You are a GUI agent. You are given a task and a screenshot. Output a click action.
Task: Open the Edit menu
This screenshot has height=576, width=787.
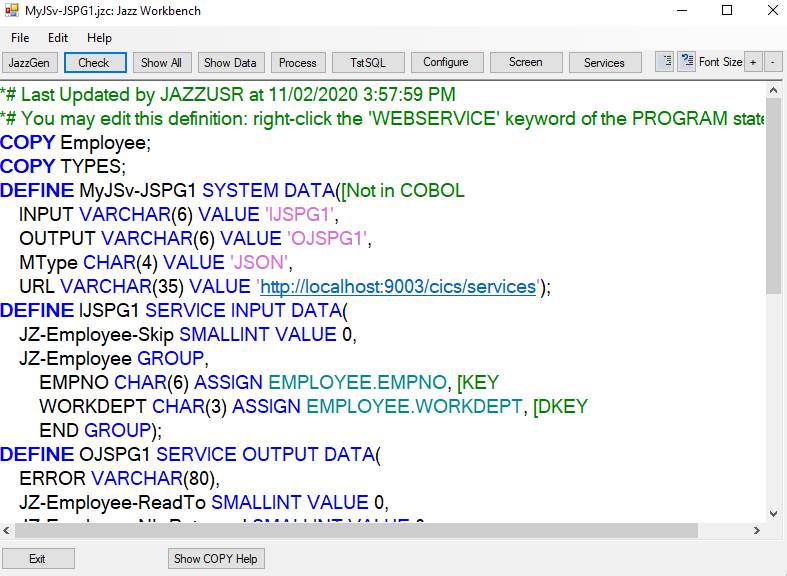58,38
